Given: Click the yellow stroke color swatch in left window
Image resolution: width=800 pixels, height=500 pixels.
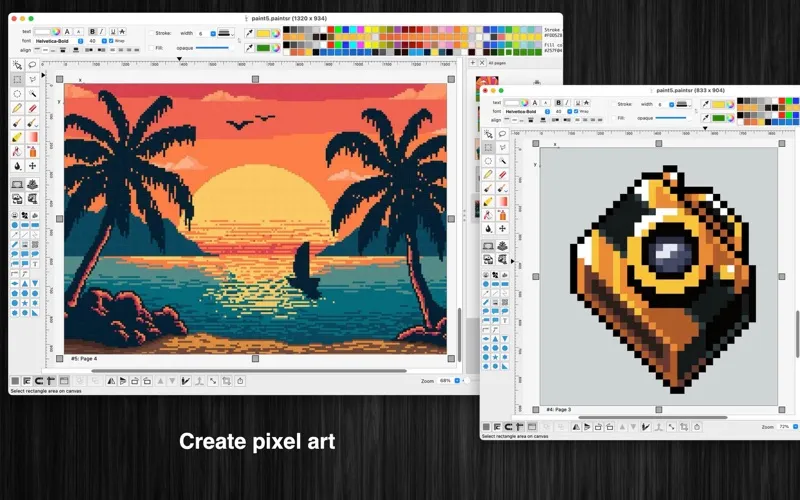Looking at the screenshot, I should click(x=263, y=34).
